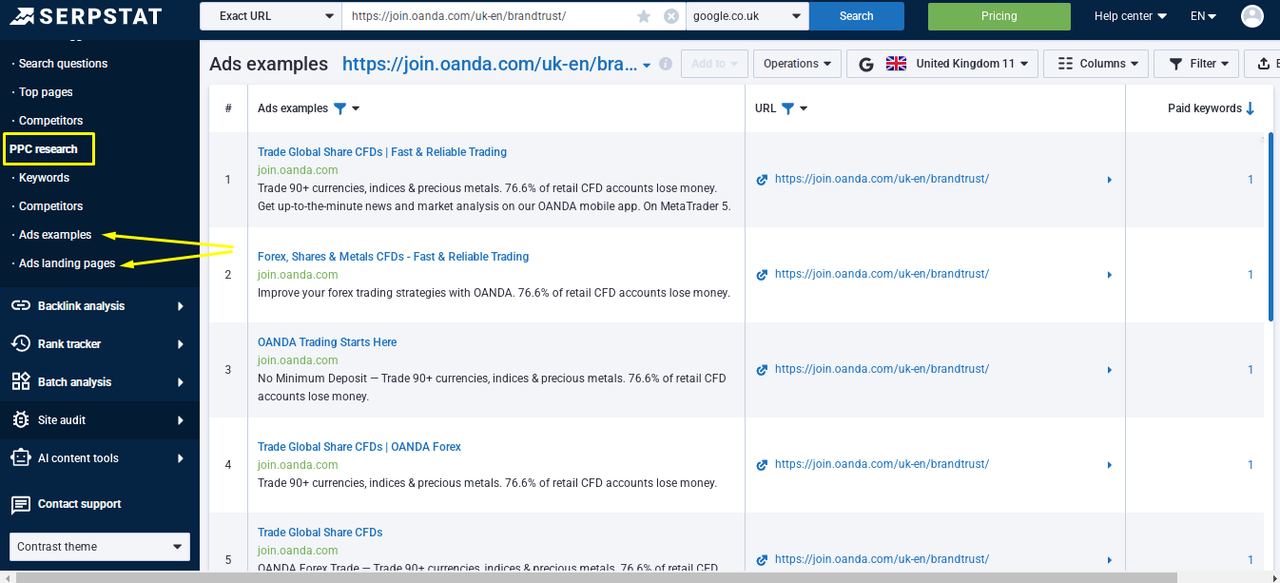Open Contact support in the sidebar
This screenshot has width=1280, height=583.
tap(79, 504)
